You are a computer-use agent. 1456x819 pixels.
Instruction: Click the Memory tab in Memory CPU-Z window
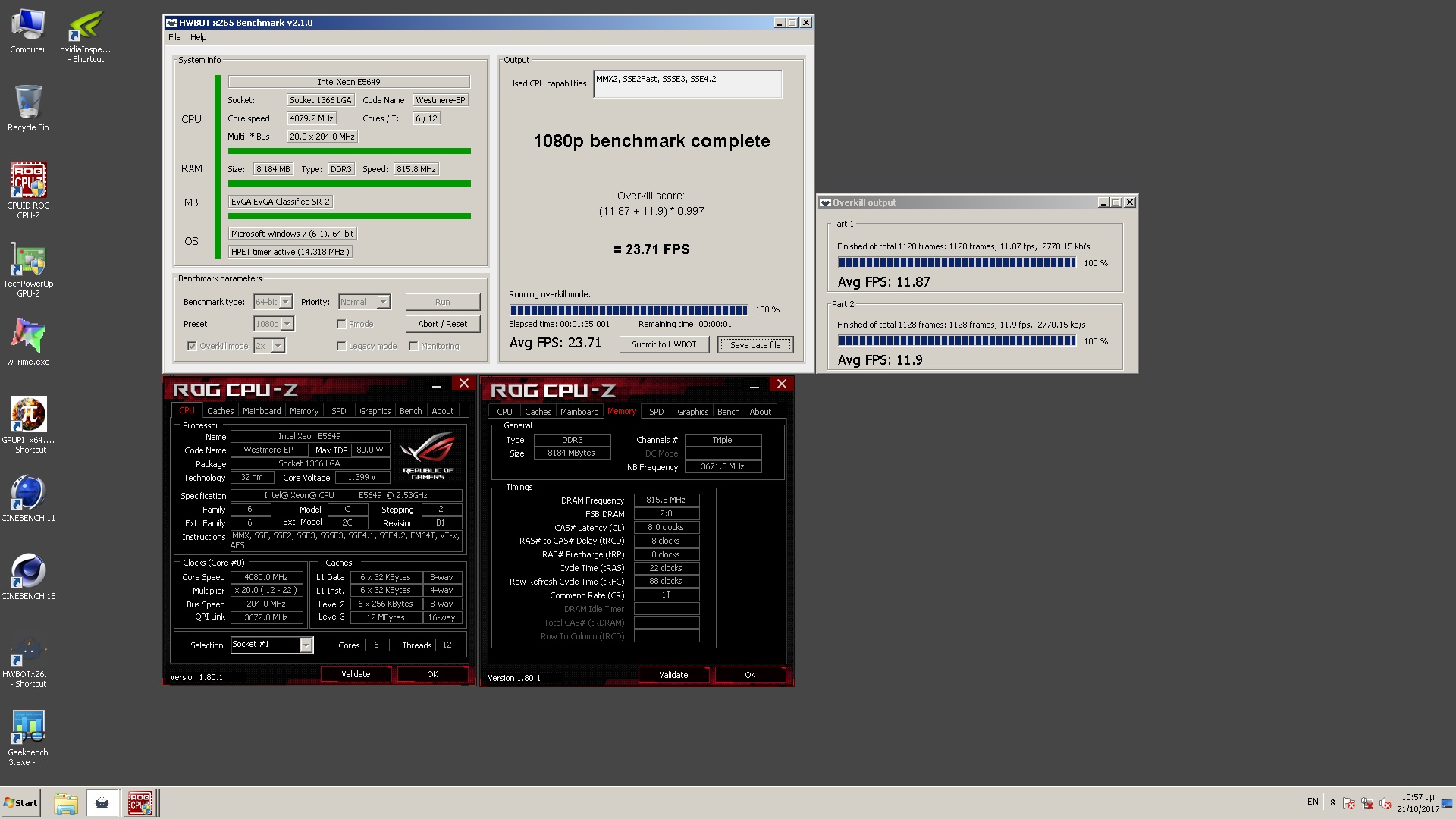point(622,412)
